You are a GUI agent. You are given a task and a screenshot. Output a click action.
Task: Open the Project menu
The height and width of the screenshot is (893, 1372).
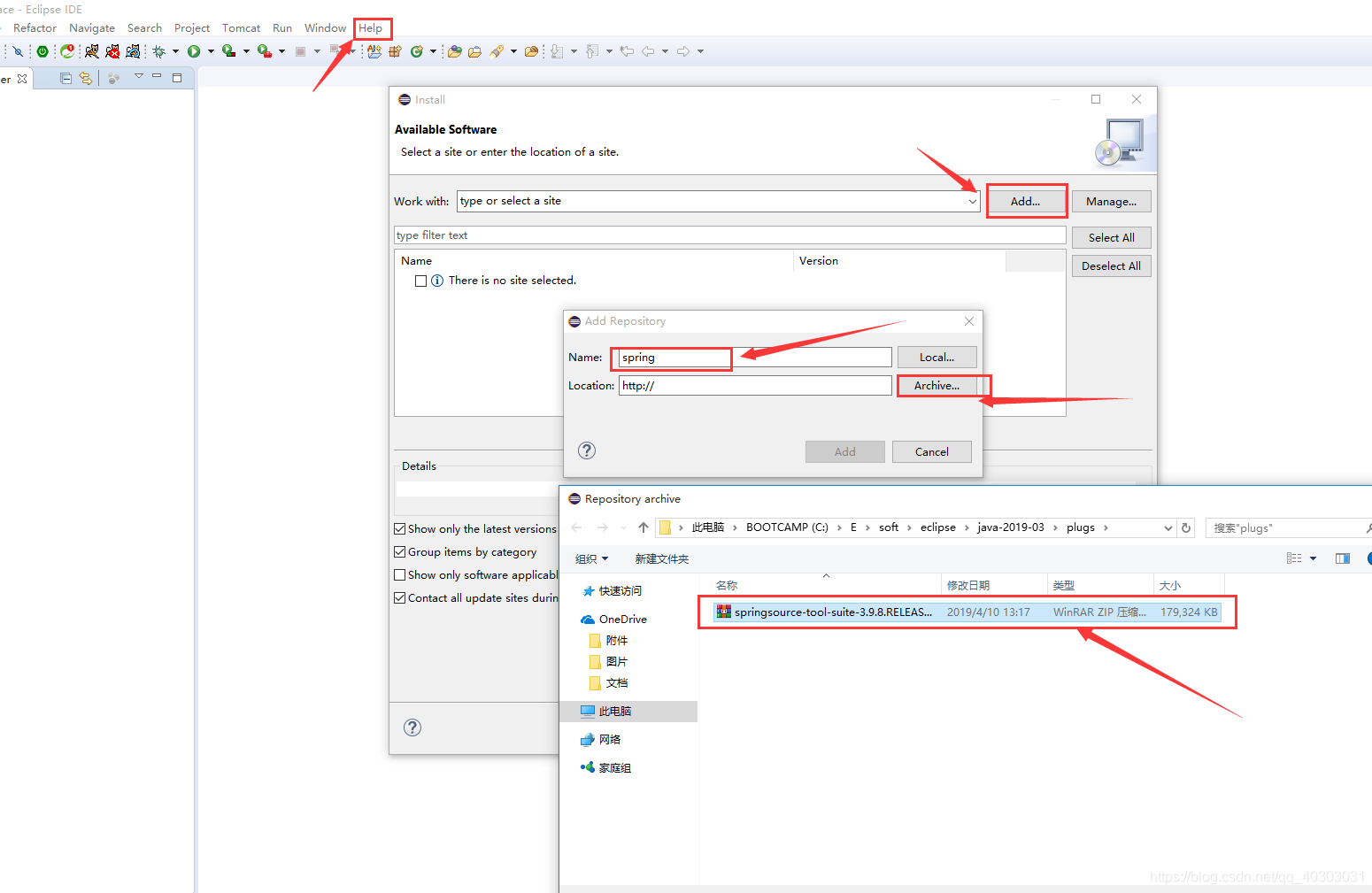tap(192, 28)
